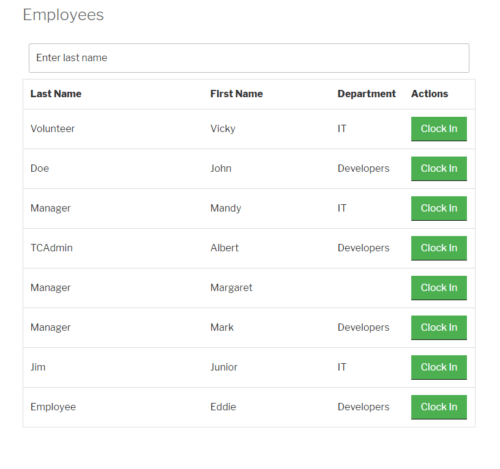Viewport: 500px width, 469px height.
Task: Click the First Name column header
Action: coord(236,94)
